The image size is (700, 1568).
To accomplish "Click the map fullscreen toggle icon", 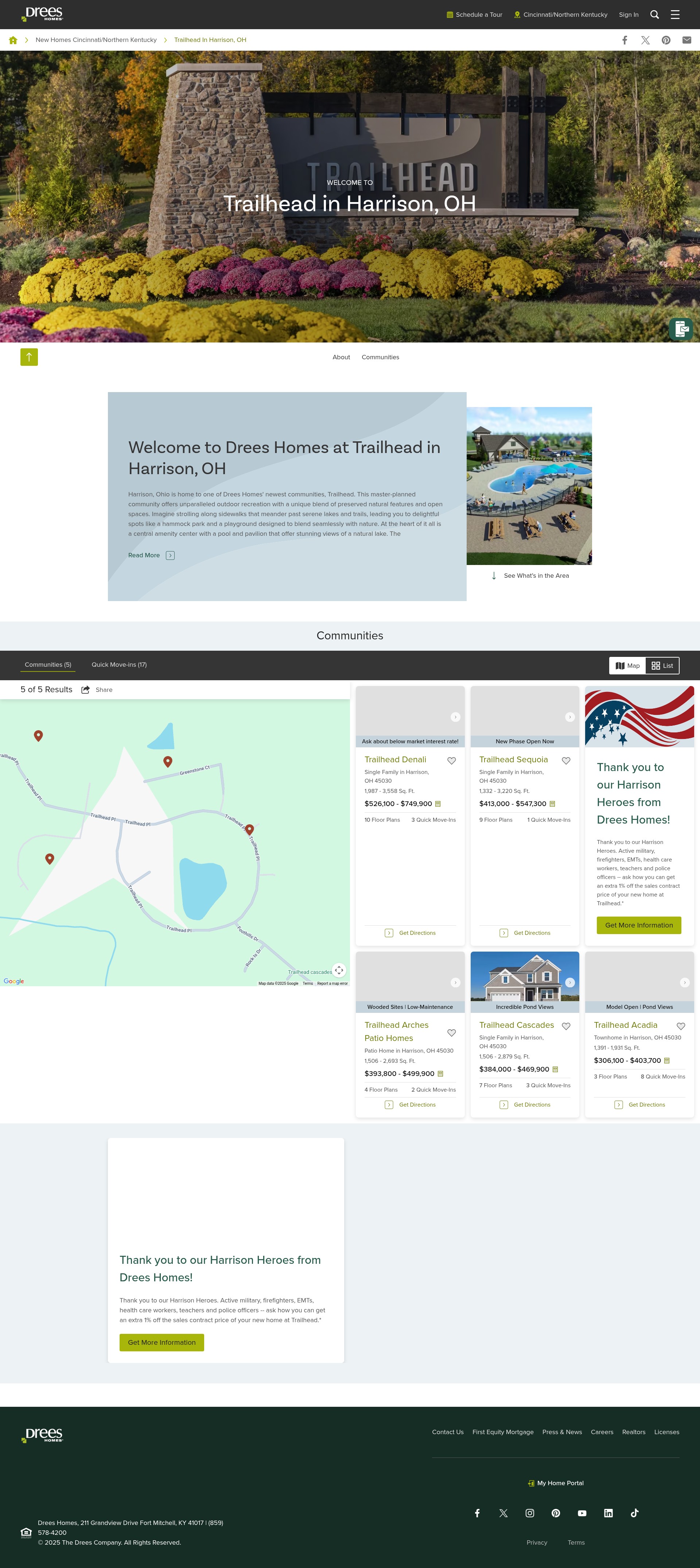I will pyautogui.click(x=339, y=970).
